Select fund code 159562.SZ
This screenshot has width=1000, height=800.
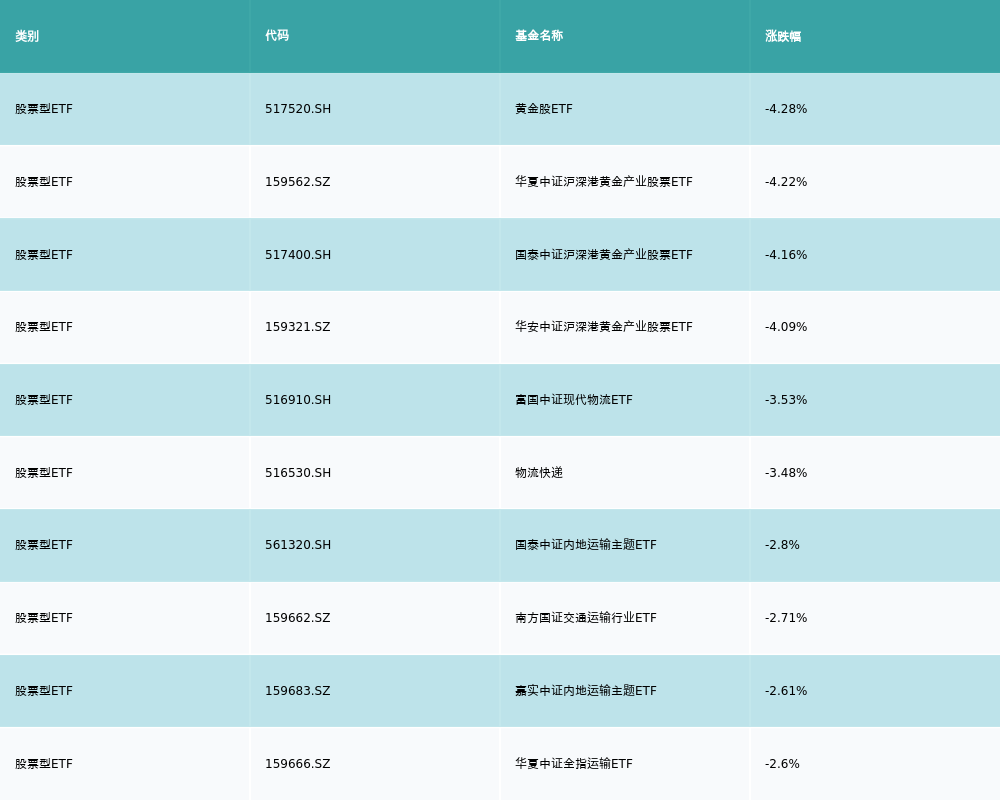point(297,182)
